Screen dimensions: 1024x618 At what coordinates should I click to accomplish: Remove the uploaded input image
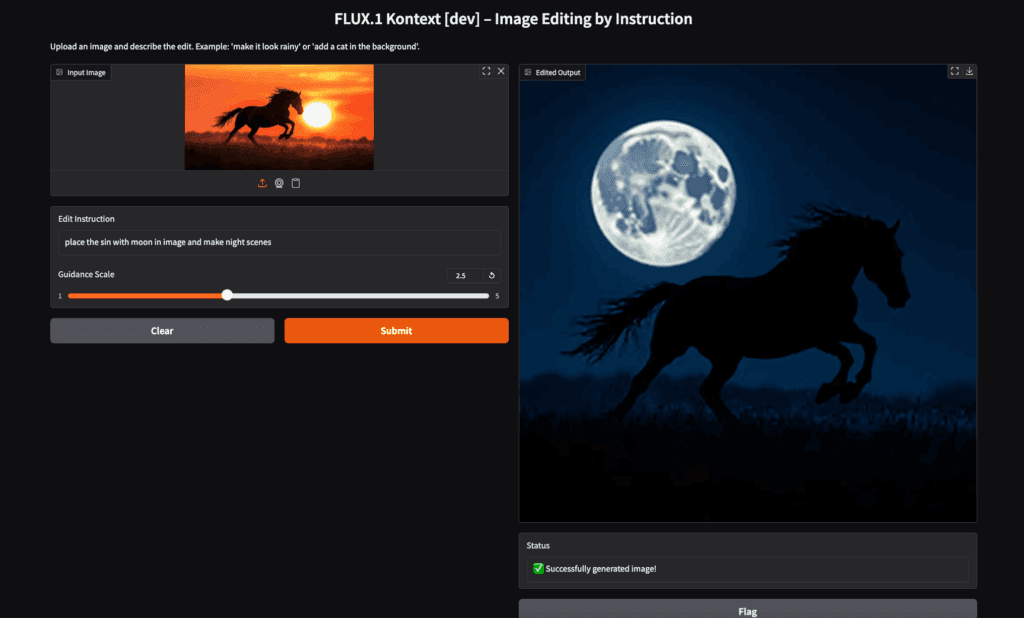coord(501,71)
